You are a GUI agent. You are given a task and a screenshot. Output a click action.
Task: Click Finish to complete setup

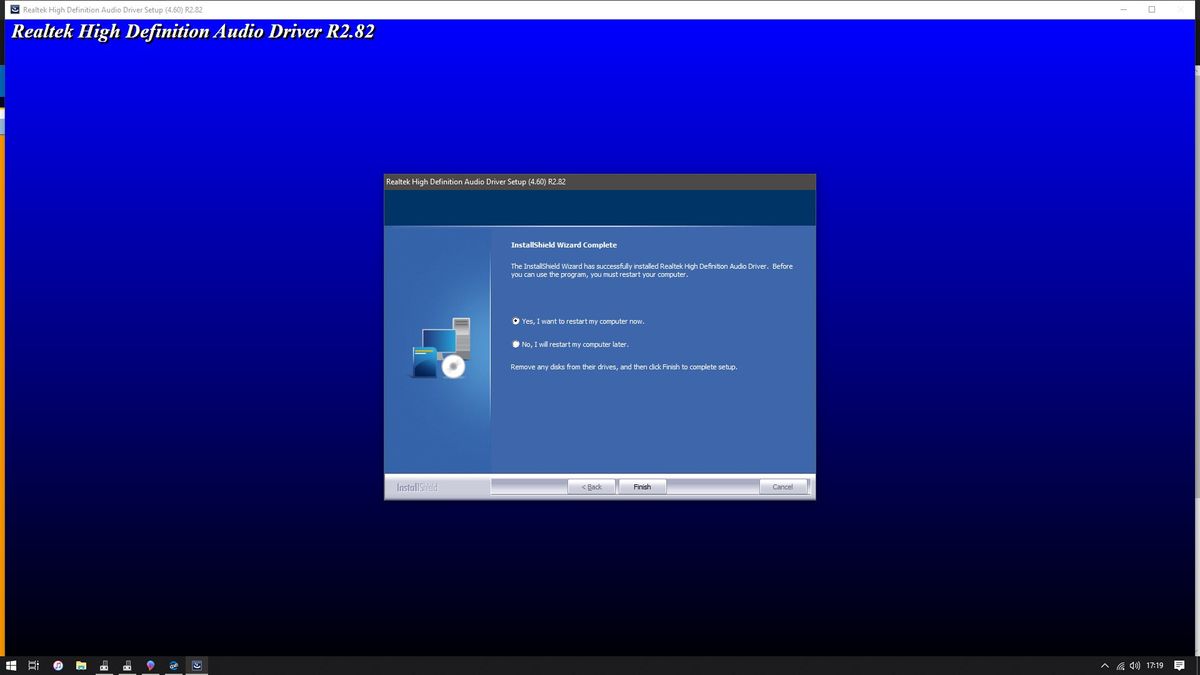click(x=642, y=486)
